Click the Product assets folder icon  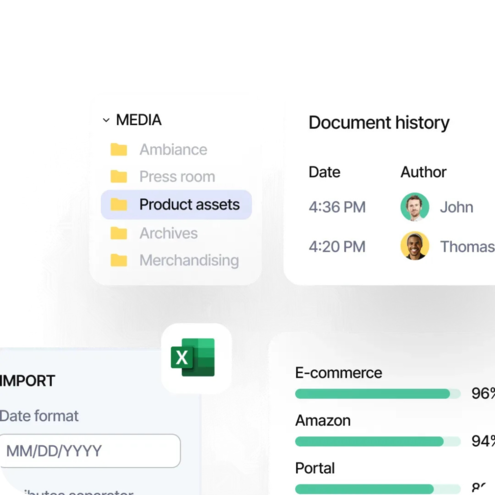point(119,205)
